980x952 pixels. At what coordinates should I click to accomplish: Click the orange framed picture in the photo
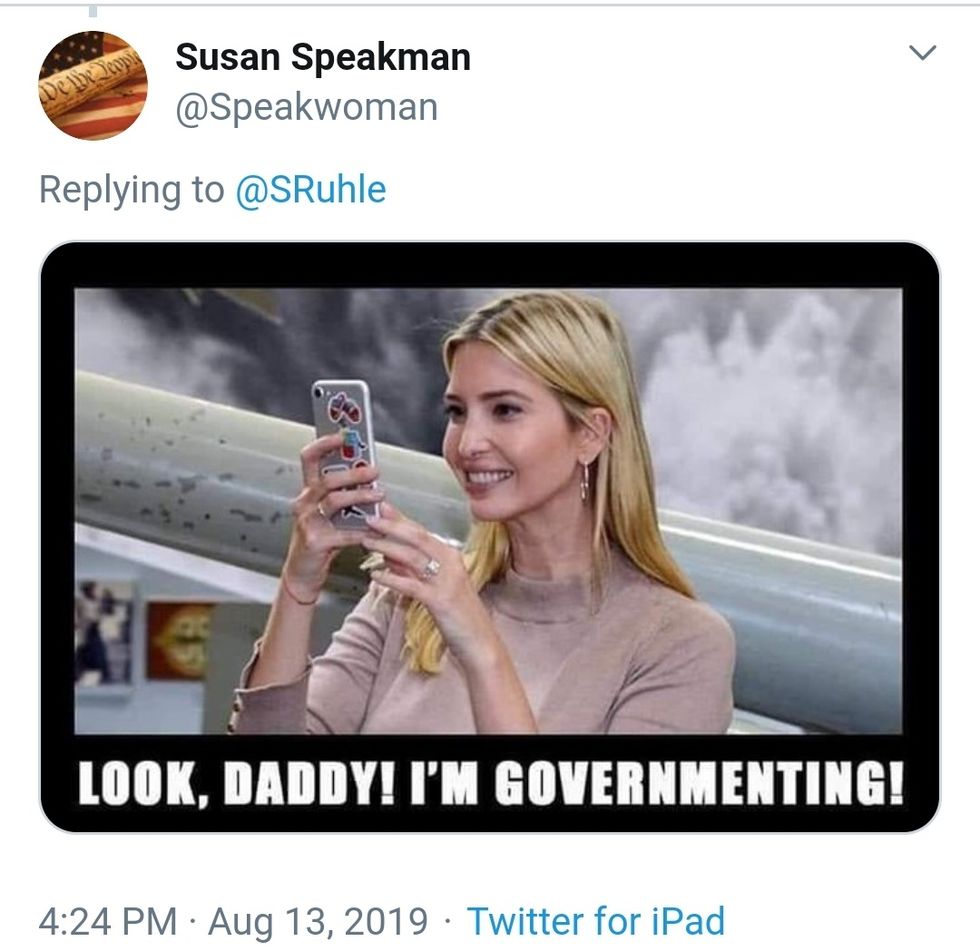point(180,640)
